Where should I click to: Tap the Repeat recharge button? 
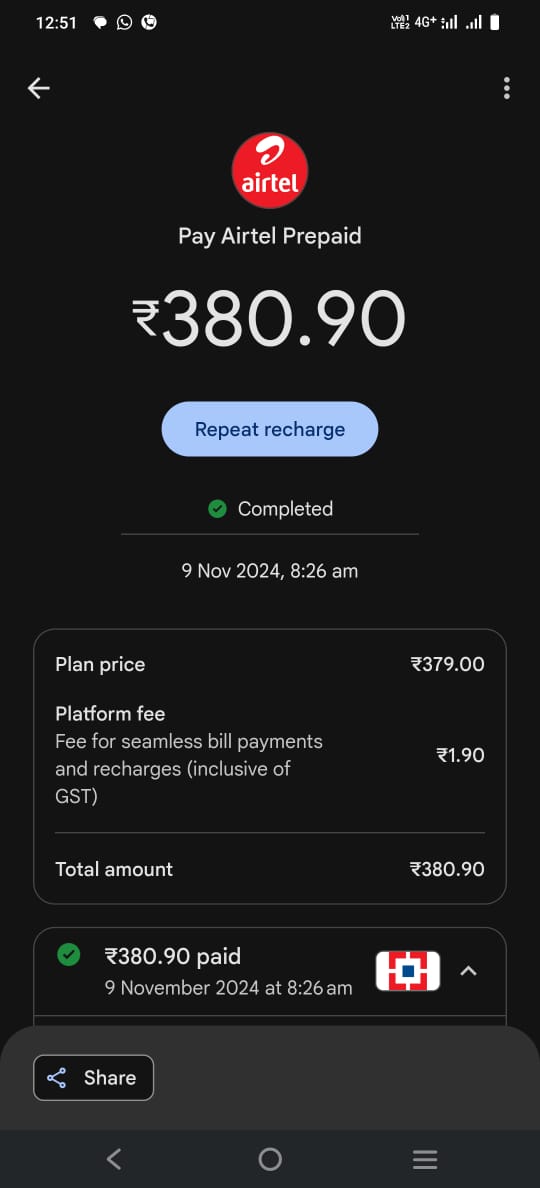270,429
